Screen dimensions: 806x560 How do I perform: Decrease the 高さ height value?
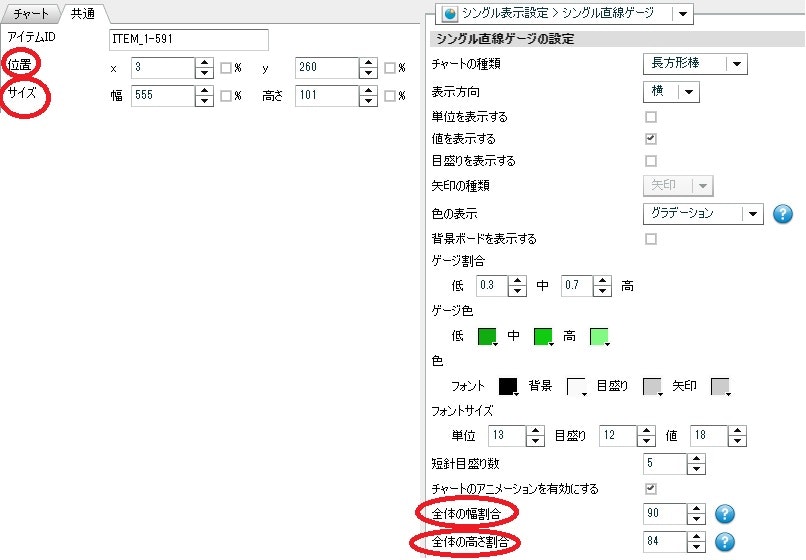point(369,101)
